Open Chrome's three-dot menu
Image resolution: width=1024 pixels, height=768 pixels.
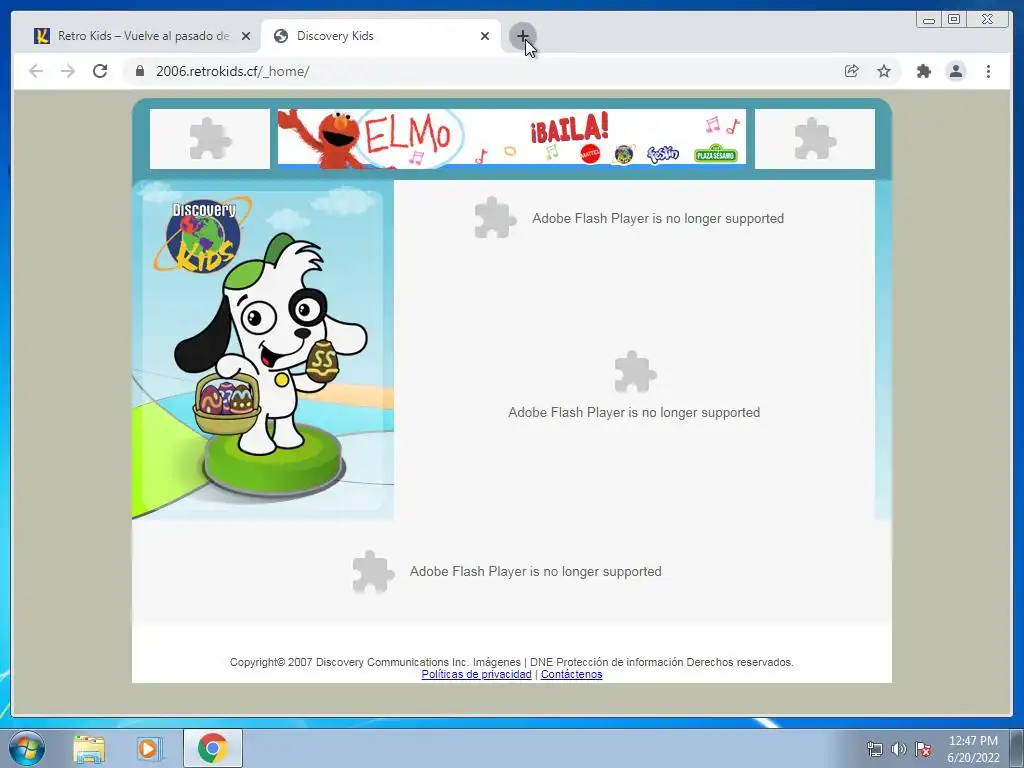coord(988,71)
